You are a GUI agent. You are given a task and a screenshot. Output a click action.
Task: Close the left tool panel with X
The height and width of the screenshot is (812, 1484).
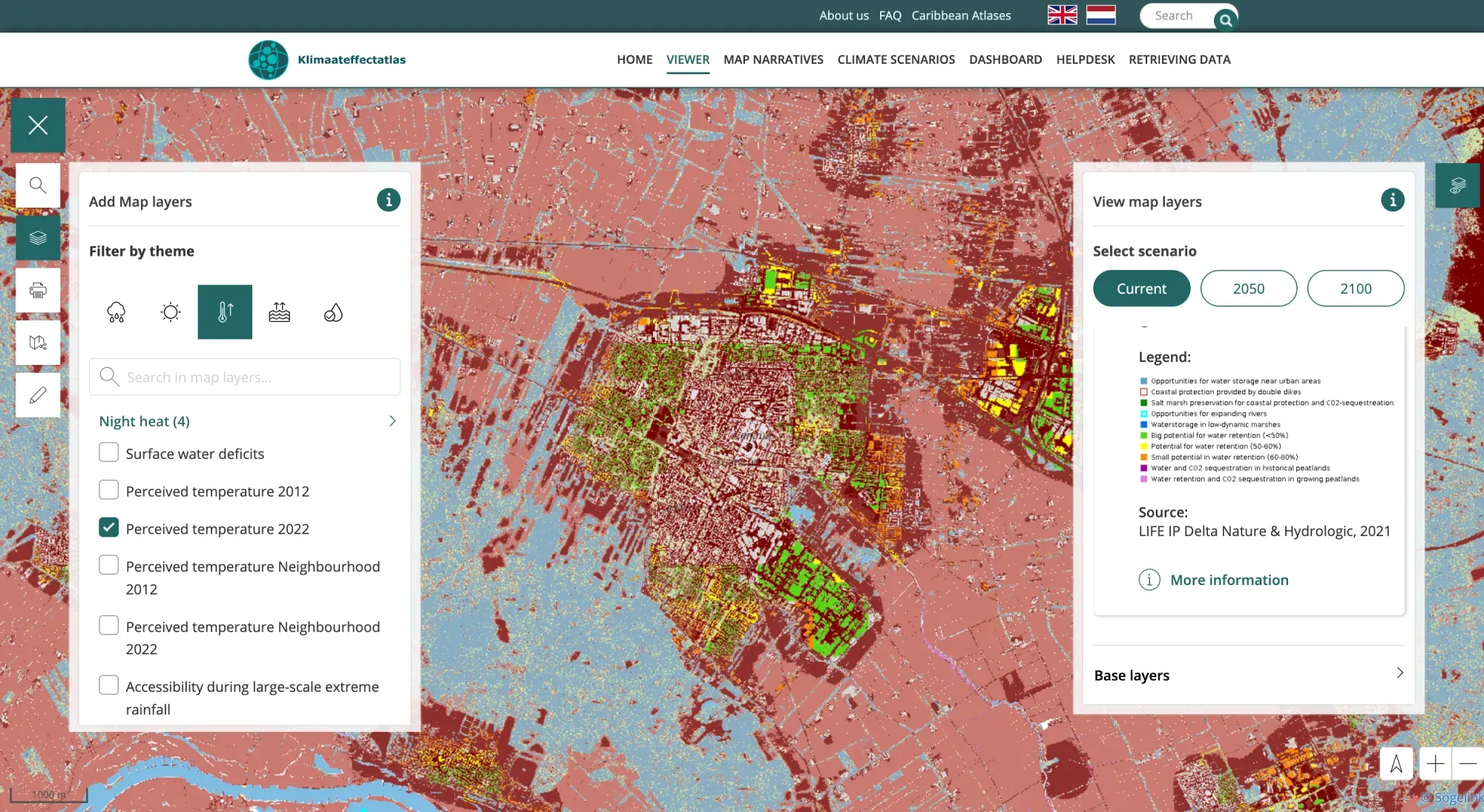pos(38,125)
